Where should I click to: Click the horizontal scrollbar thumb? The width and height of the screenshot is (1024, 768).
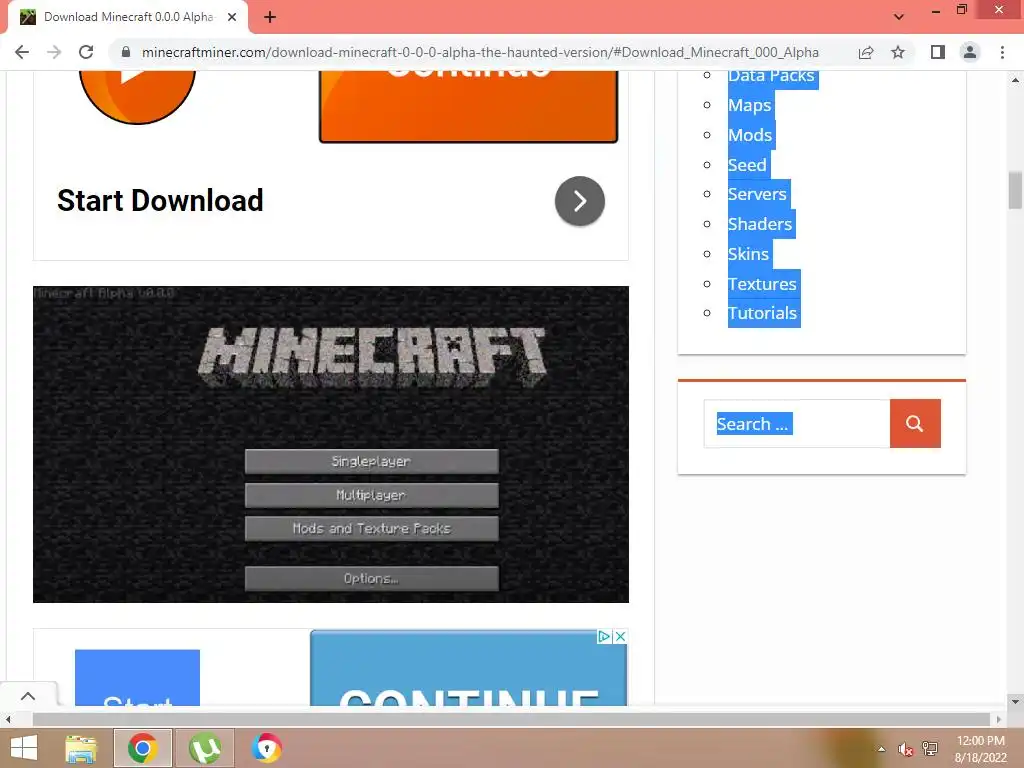pos(511,720)
